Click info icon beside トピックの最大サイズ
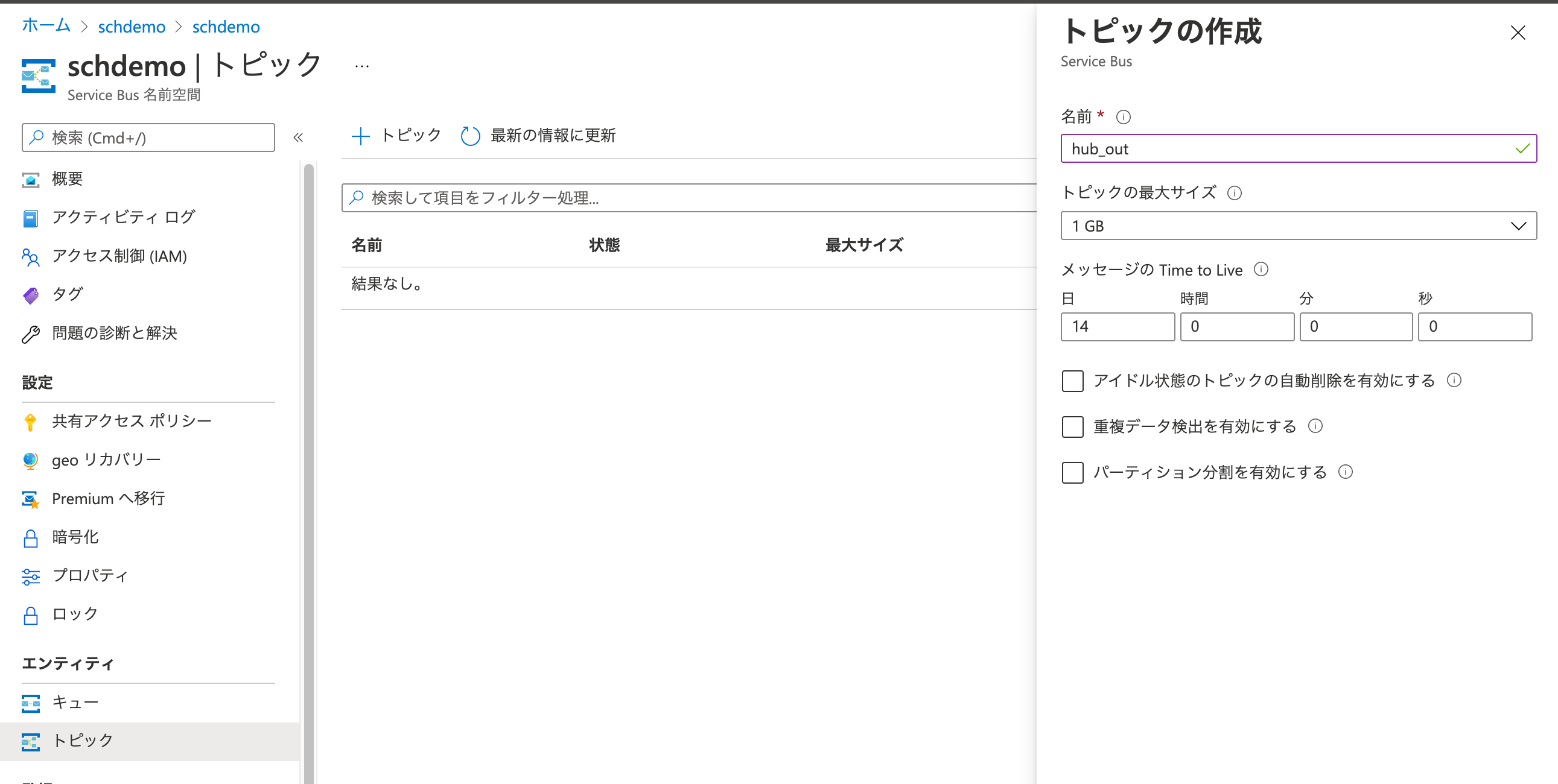The width and height of the screenshot is (1558, 784). click(1234, 193)
